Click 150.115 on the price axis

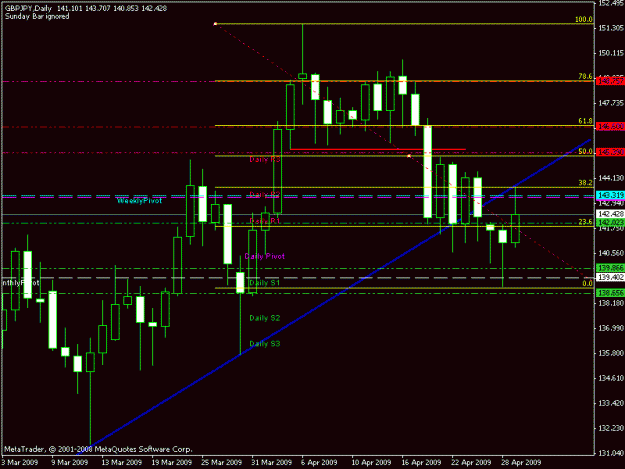[610, 53]
